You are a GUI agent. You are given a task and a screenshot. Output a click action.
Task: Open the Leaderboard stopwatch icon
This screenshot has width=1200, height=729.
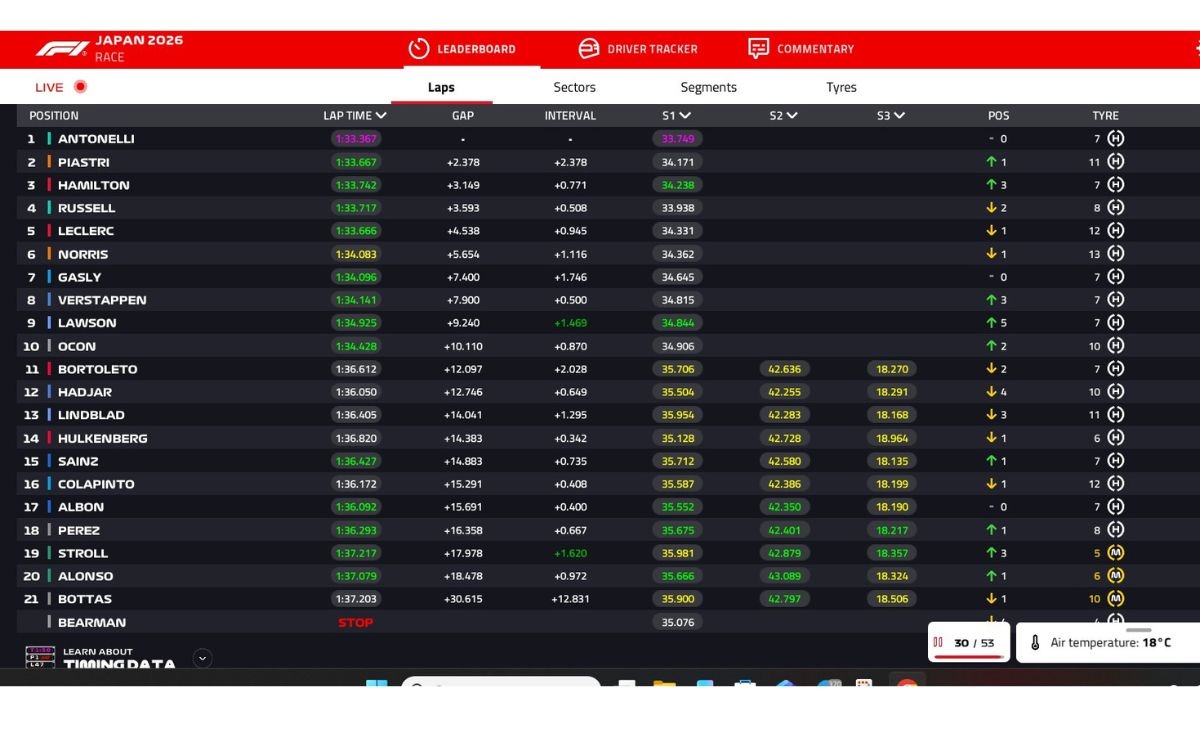coord(418,49)
